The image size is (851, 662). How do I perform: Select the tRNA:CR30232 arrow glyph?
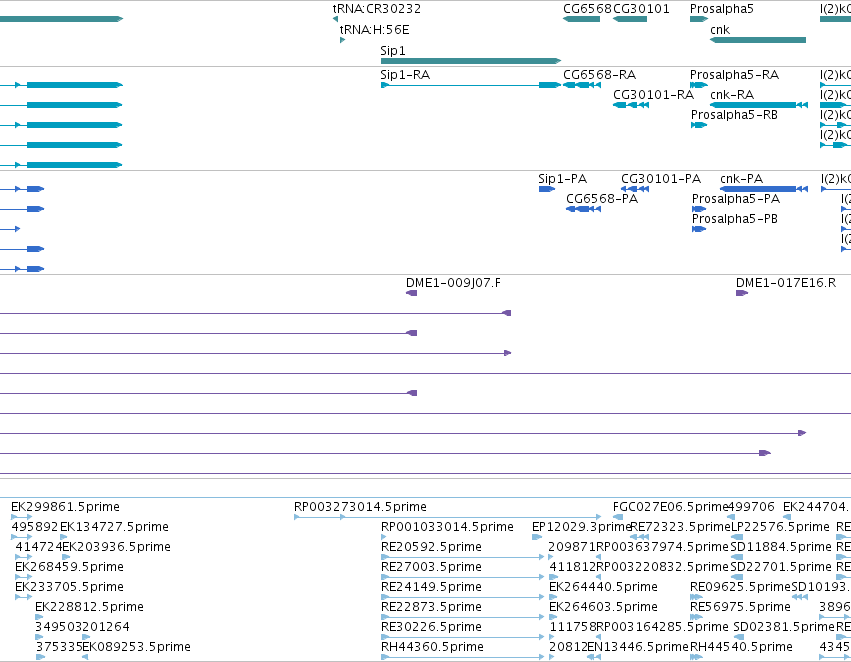click(335, 19)
